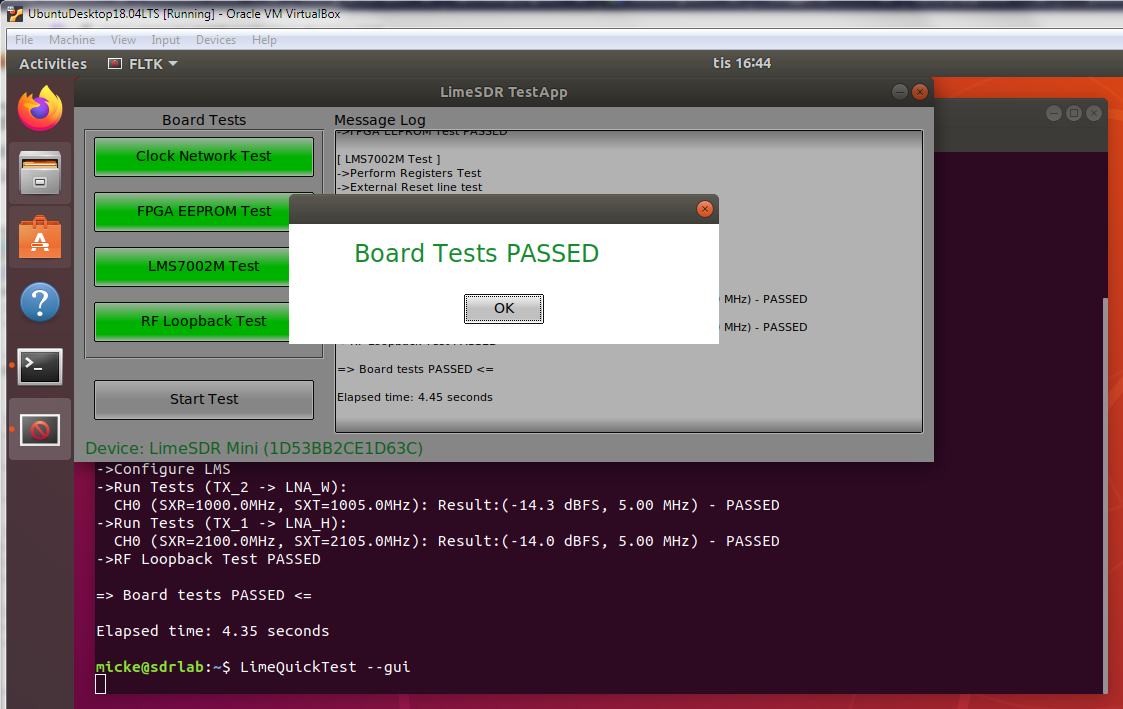Close the terminal window behind
The image size is (1123, 709).
[1094, 113]
